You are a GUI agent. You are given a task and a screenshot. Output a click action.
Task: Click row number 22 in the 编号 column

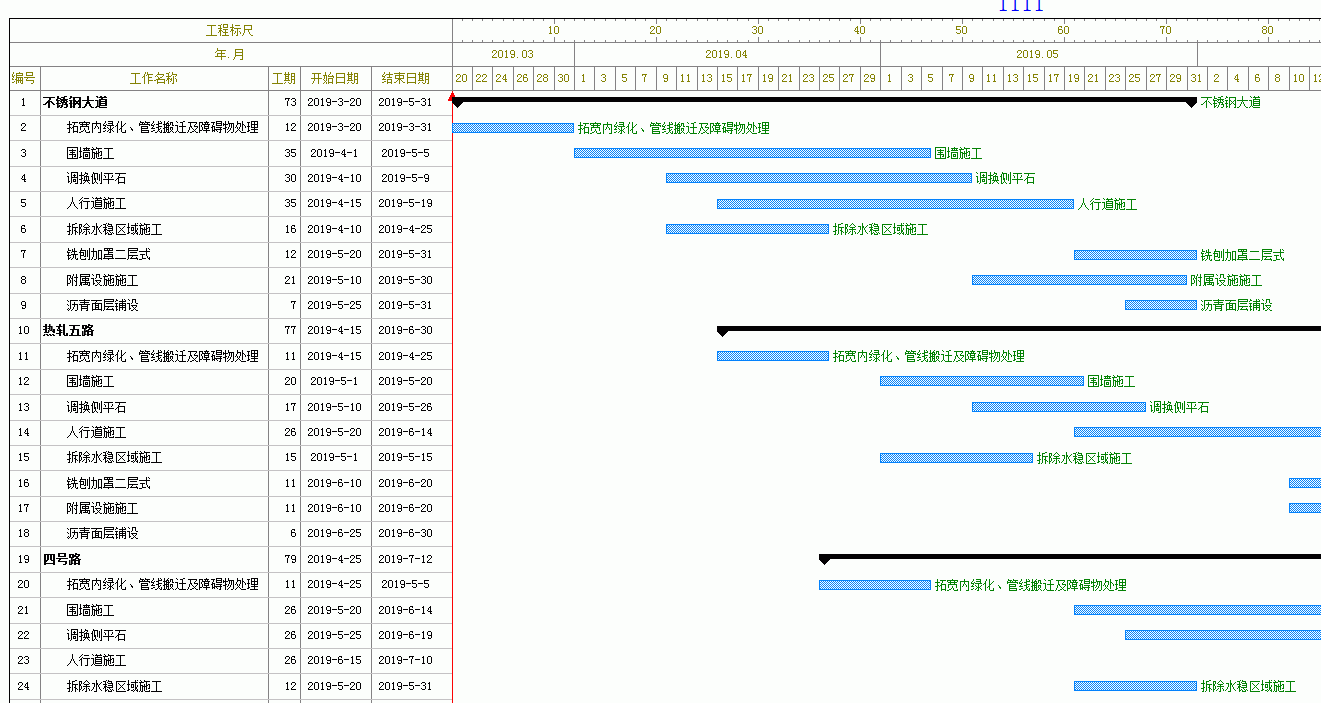24,635
